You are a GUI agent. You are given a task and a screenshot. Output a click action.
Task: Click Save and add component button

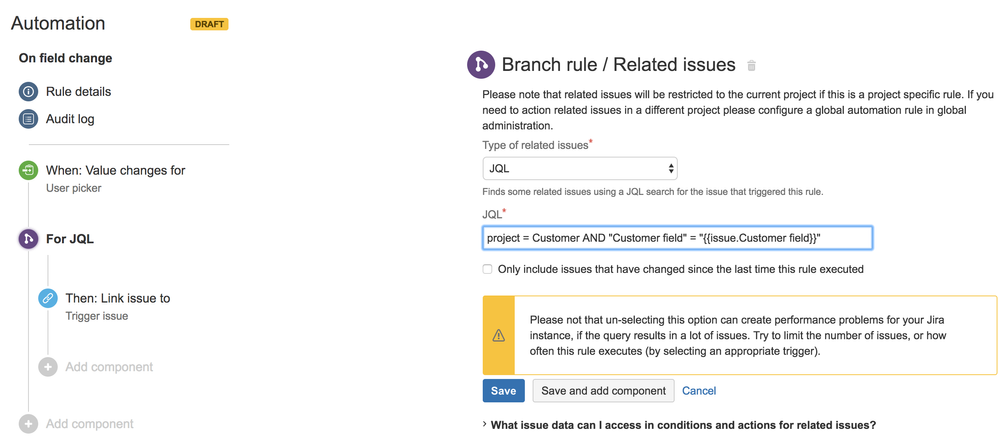(603, 390)
